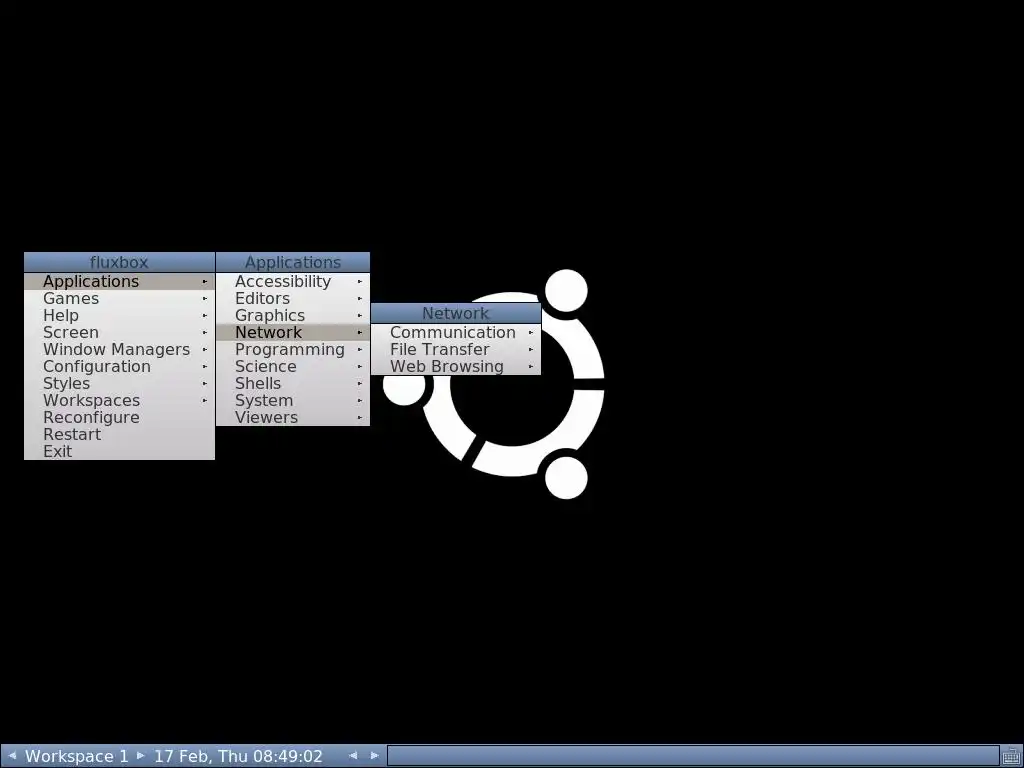Open File Transfer under Network
This screenshot has width=1024, height=768.
click(x=456, y=349)
